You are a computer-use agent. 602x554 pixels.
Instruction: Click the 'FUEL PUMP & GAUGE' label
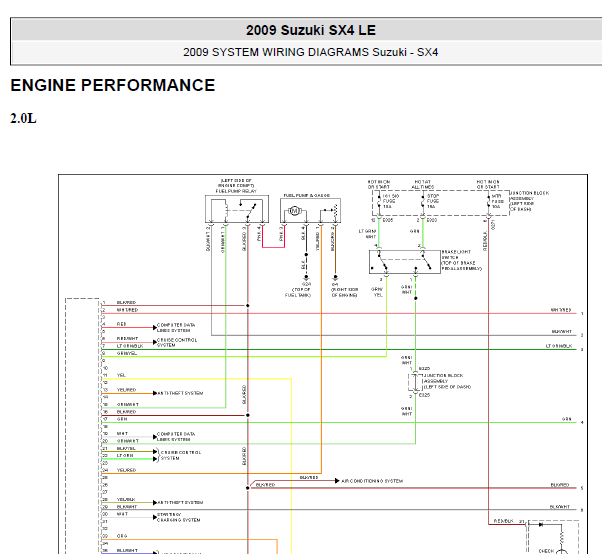[x=307, y=195]
